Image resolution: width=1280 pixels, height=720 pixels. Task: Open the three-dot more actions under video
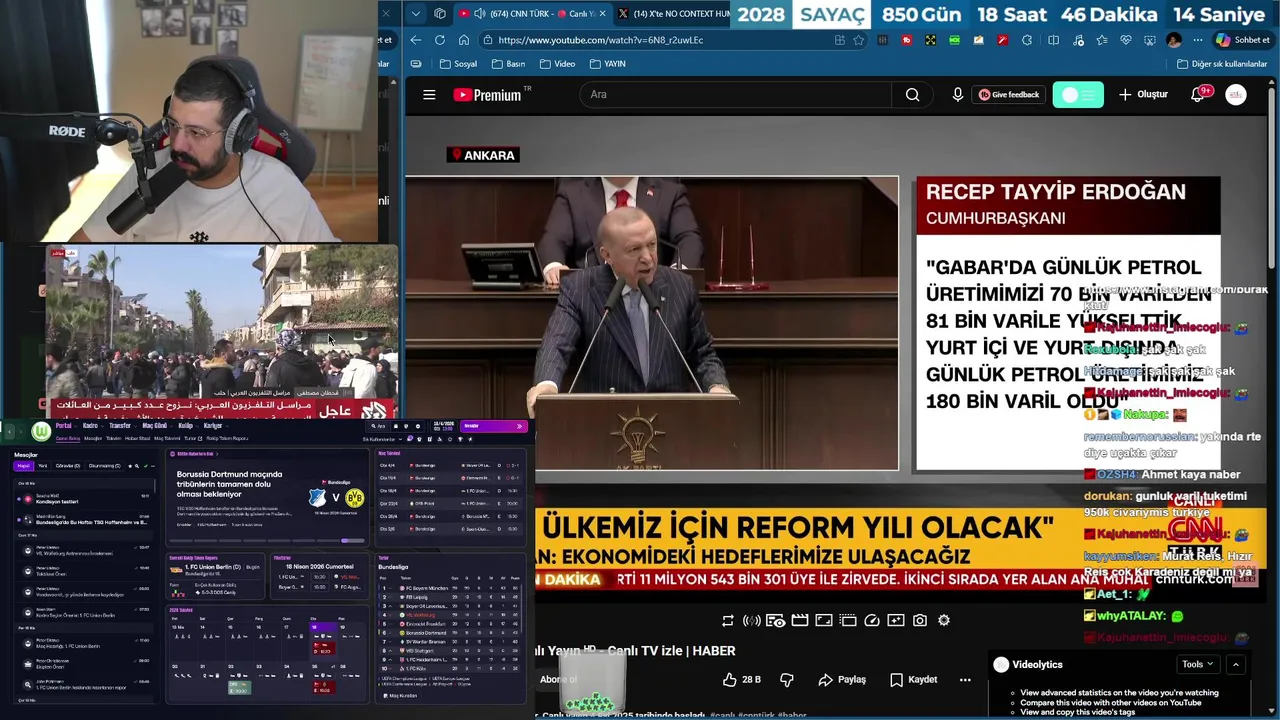pyautogui.click(x=965, y=680)
